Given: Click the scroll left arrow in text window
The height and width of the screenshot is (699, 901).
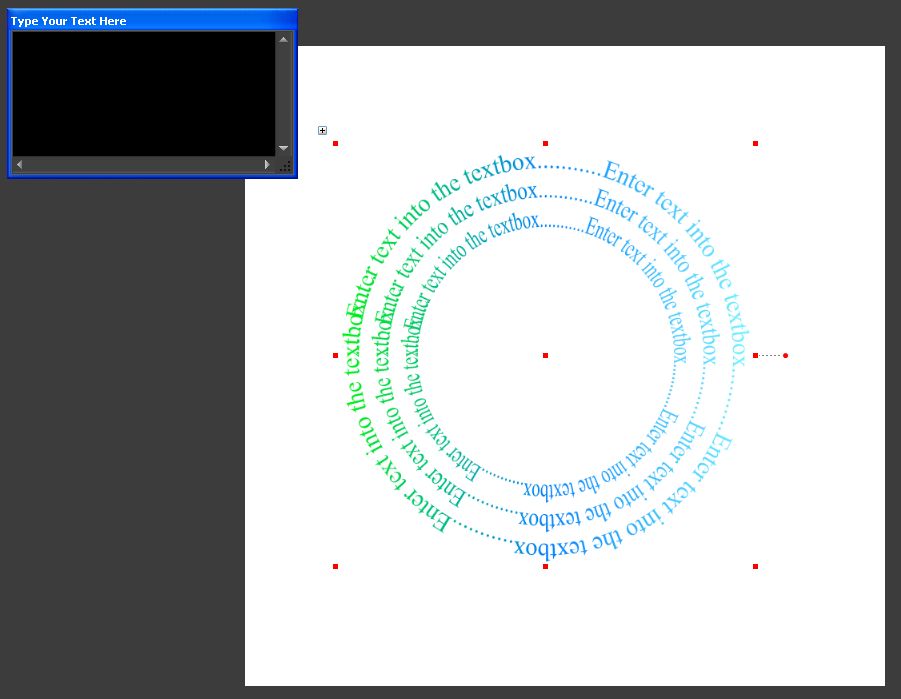Looking at the screenshot, I should coord(19,164).
